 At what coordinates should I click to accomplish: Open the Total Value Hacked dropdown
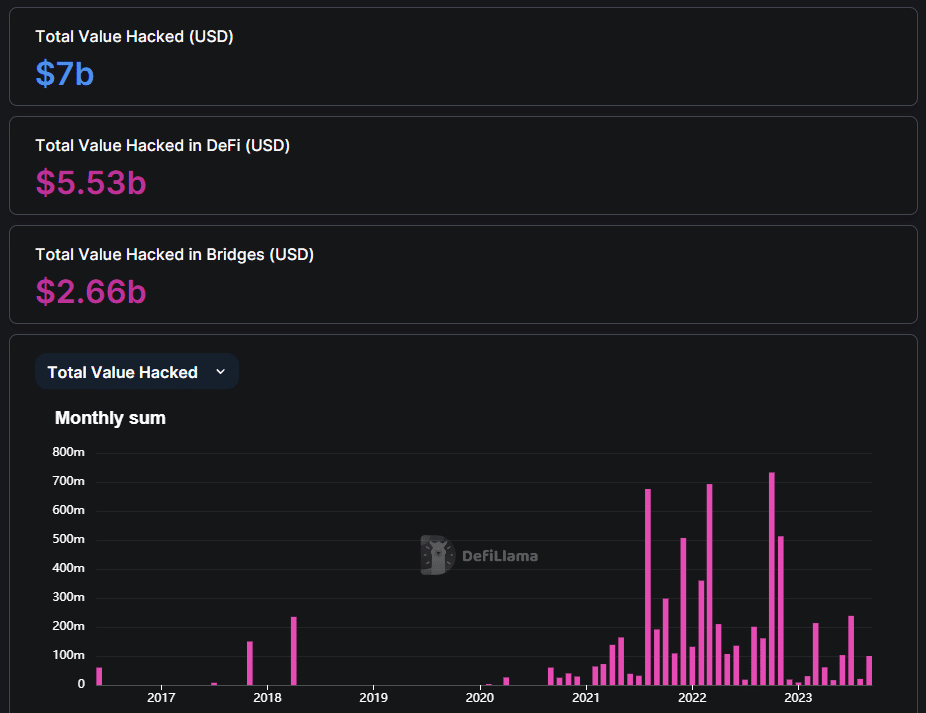tap(137, 372)
